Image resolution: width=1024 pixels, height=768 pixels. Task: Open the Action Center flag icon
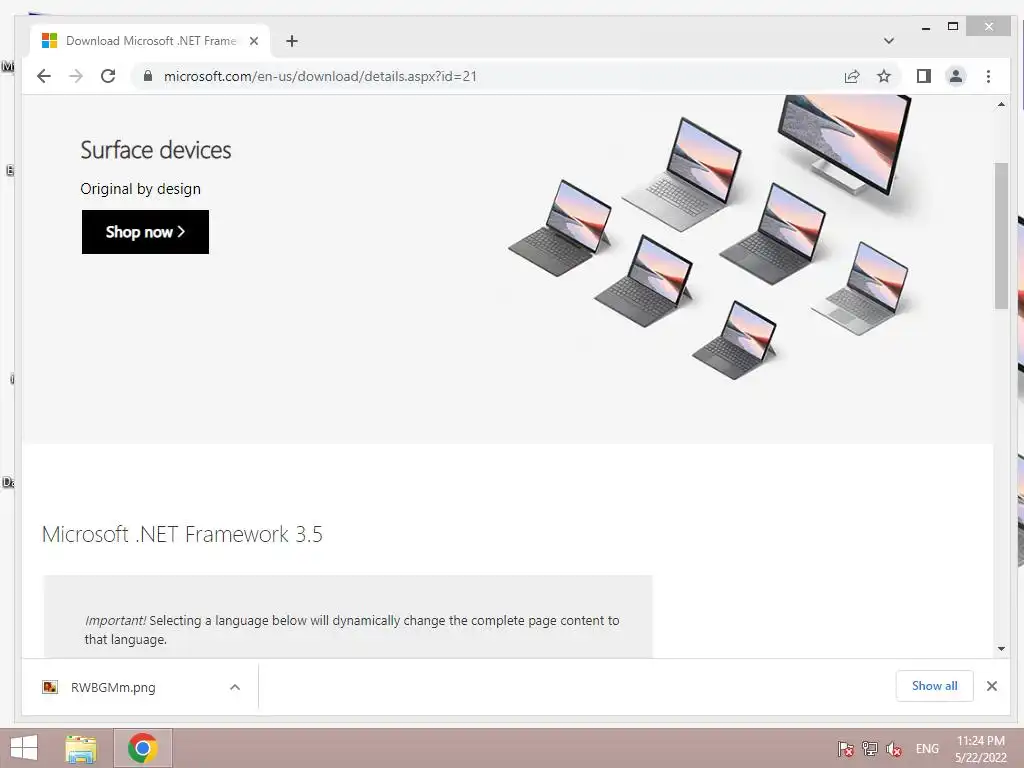pyautogui.click(x=845, y=748)
